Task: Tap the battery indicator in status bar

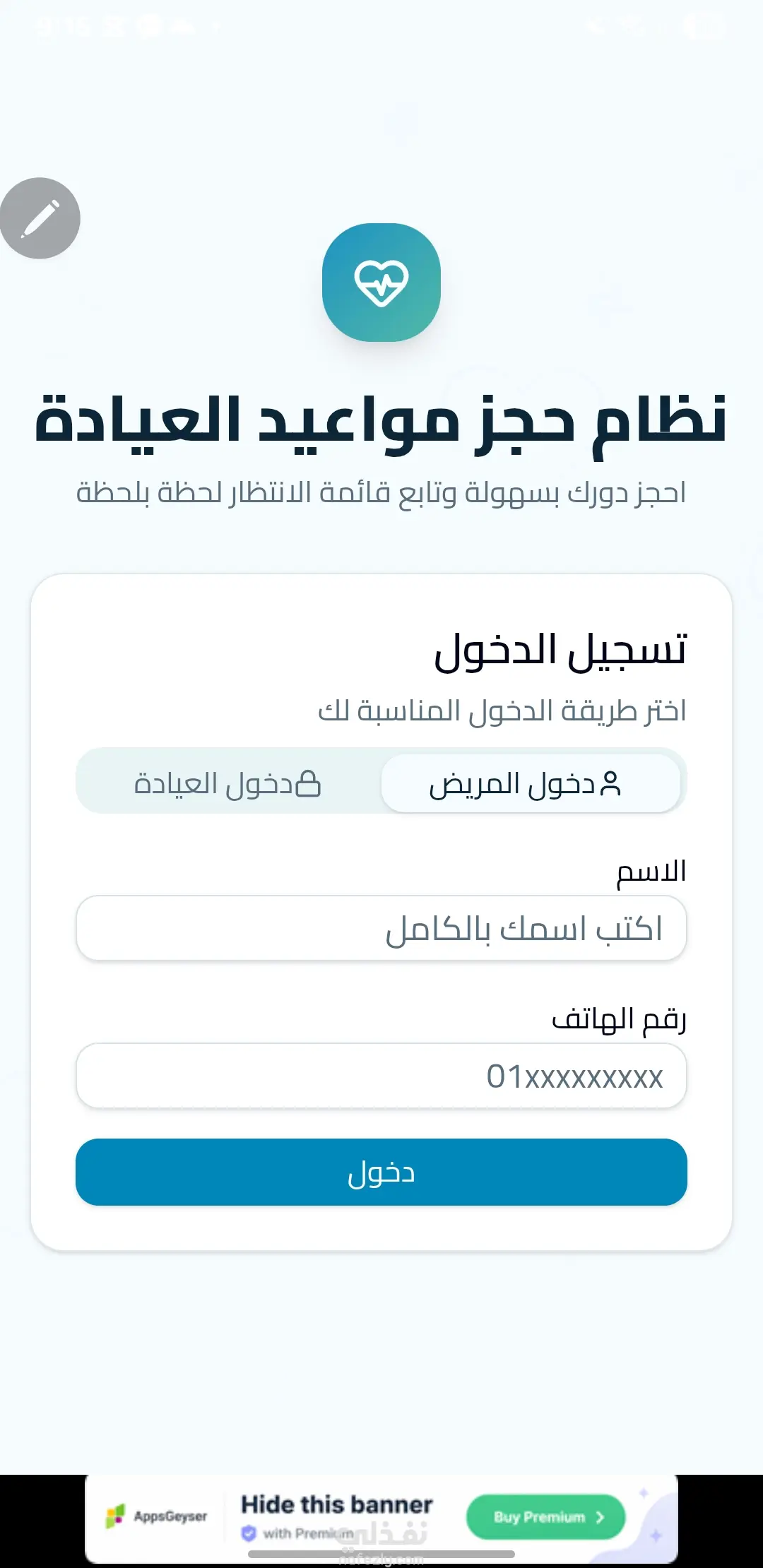Action: [x=704, y=27]
